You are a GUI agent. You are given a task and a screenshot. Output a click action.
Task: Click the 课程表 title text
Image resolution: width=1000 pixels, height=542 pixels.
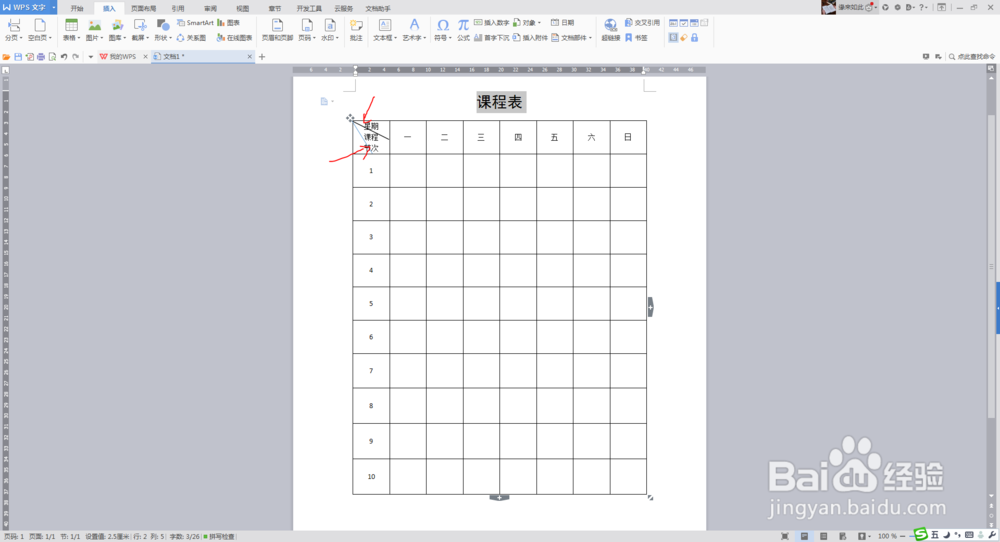(500, 102)
